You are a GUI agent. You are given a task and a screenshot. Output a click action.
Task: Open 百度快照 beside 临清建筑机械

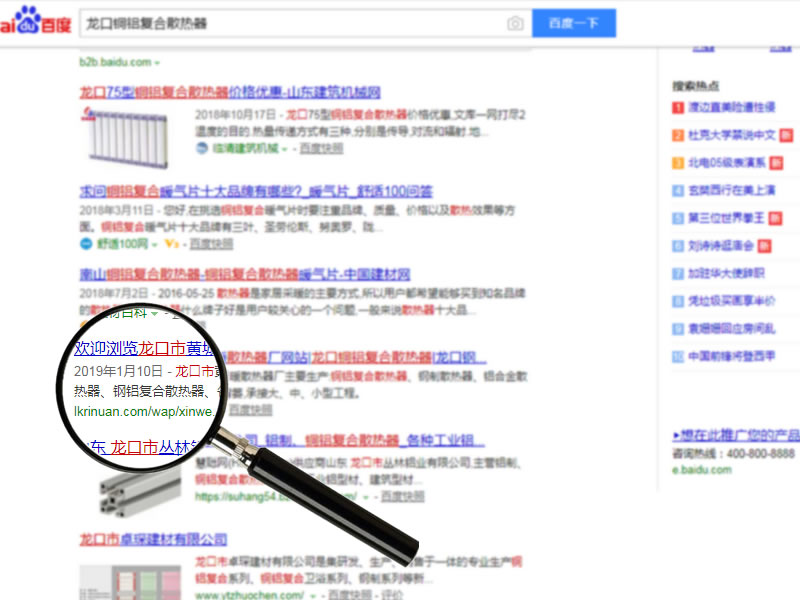[x=321, y=148]
